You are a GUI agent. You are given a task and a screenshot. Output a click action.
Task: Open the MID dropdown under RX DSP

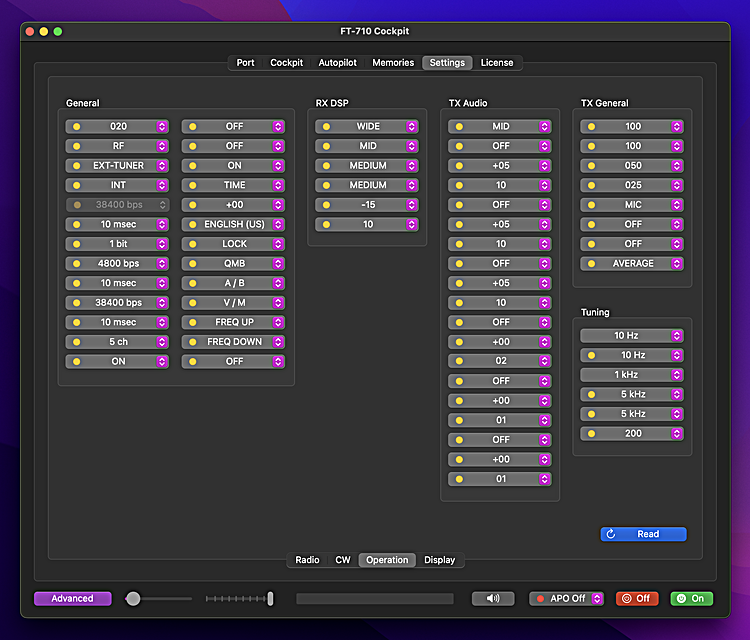click(367, 146)
